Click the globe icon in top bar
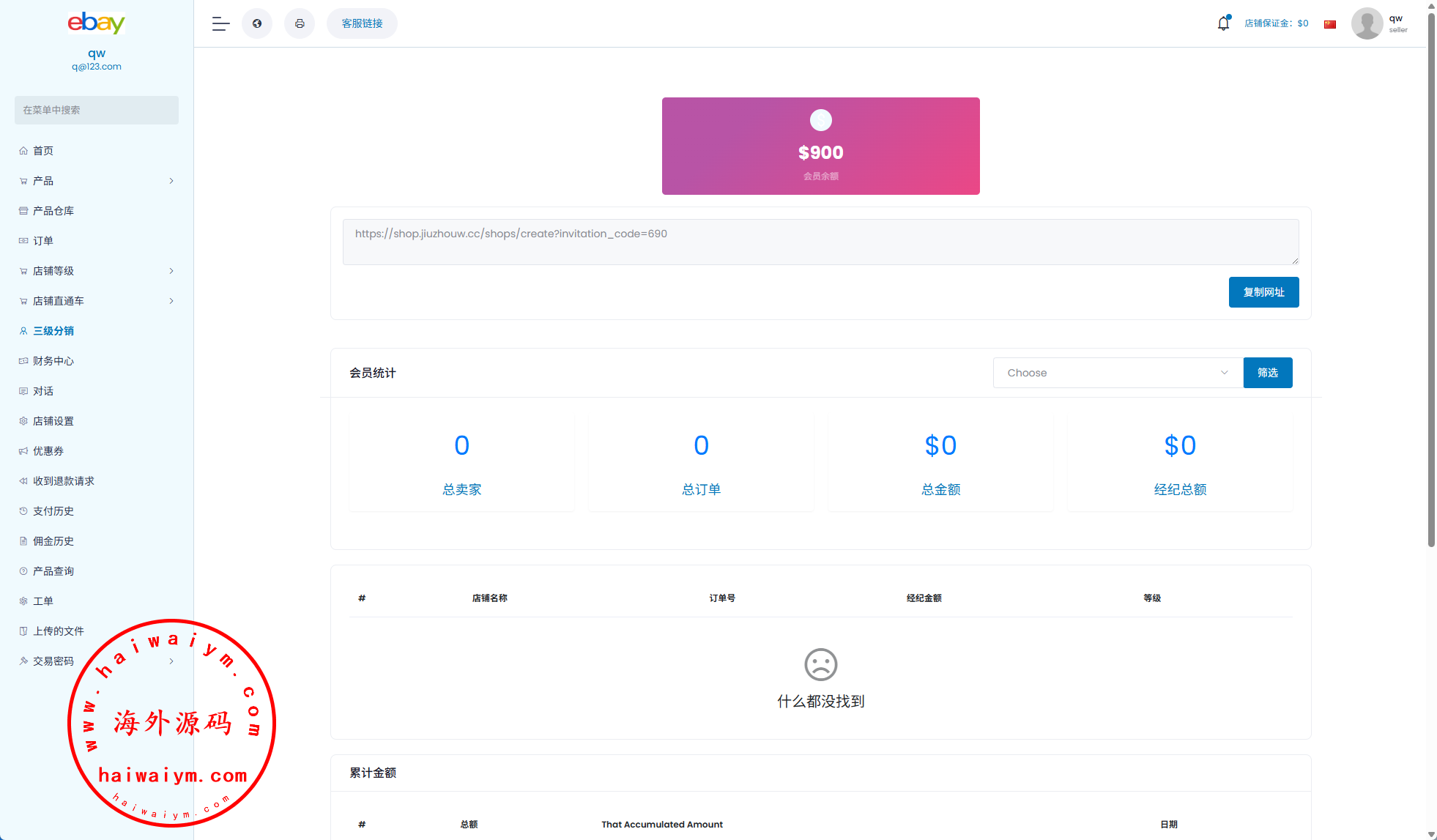The width and height of the screenshot is (1437, 840). tap(257, 23)
